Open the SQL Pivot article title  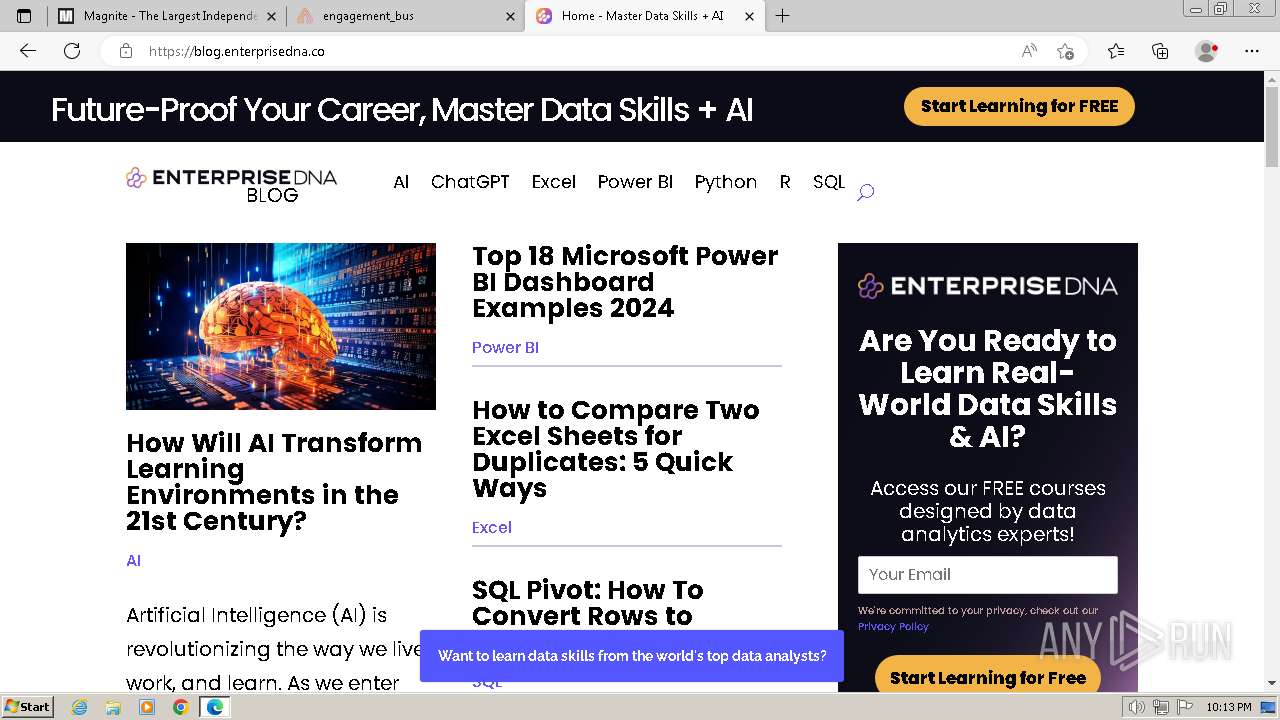(x=588, y=603)
